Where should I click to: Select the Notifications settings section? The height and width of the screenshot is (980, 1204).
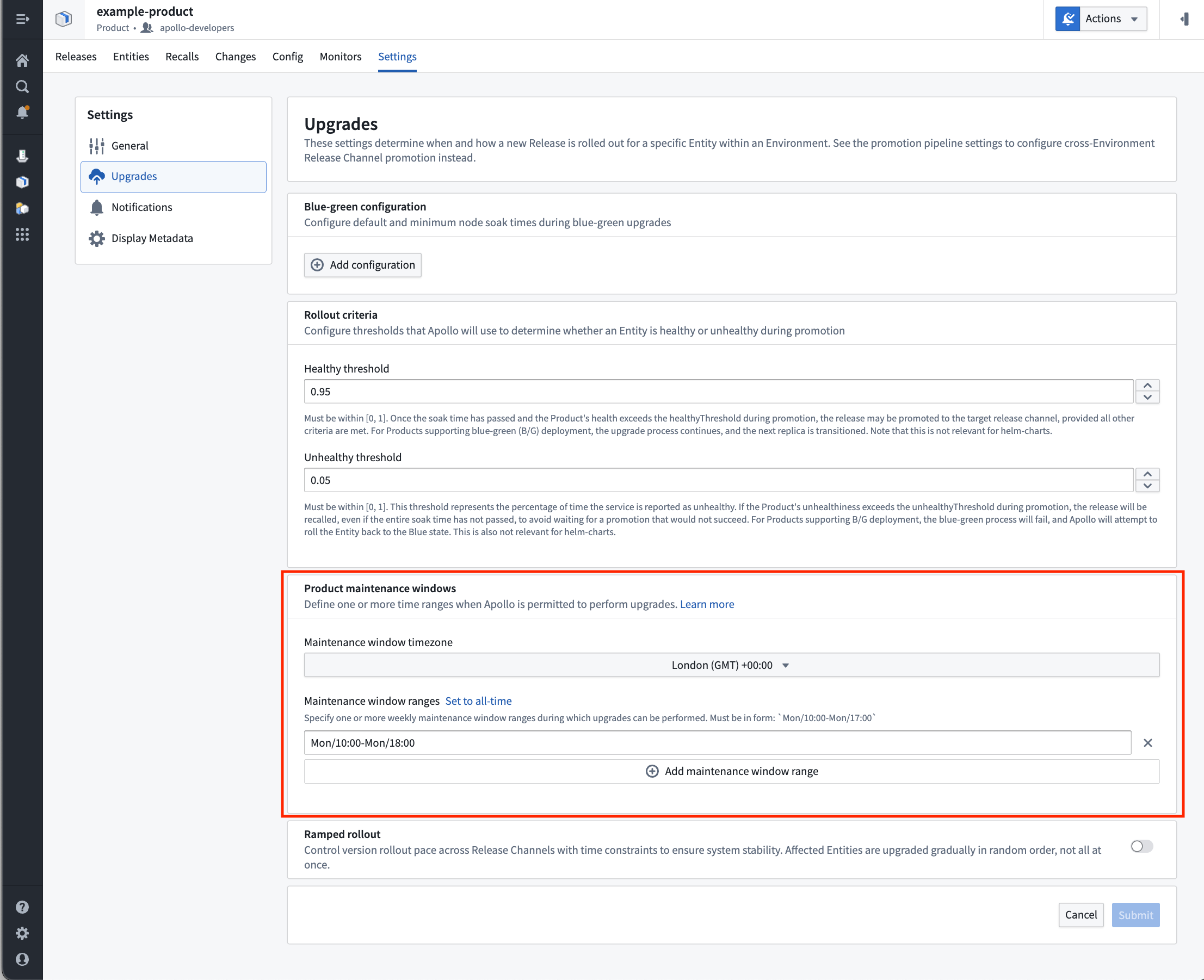pyautogui.click(x=174, y=207)
